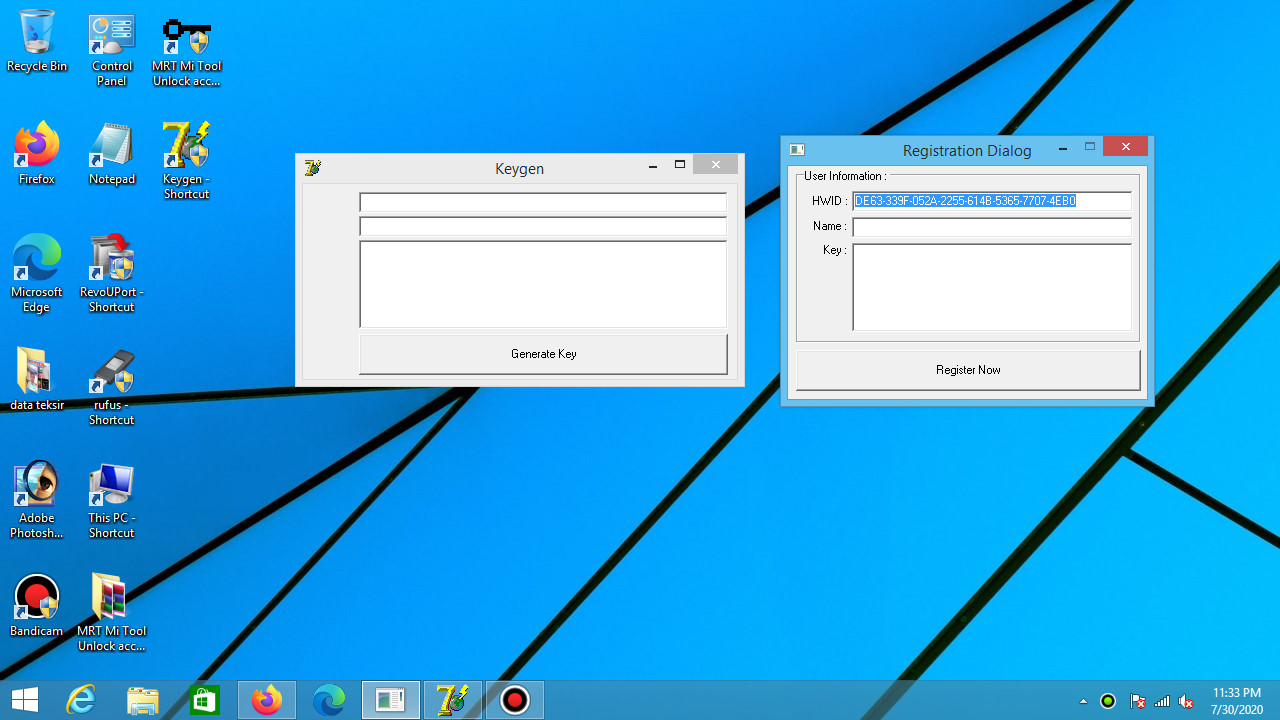This screenshot has height=720, width=1280.
Task: Select the MRT Mi Tool black key shortcut
Action: point(186,50)
